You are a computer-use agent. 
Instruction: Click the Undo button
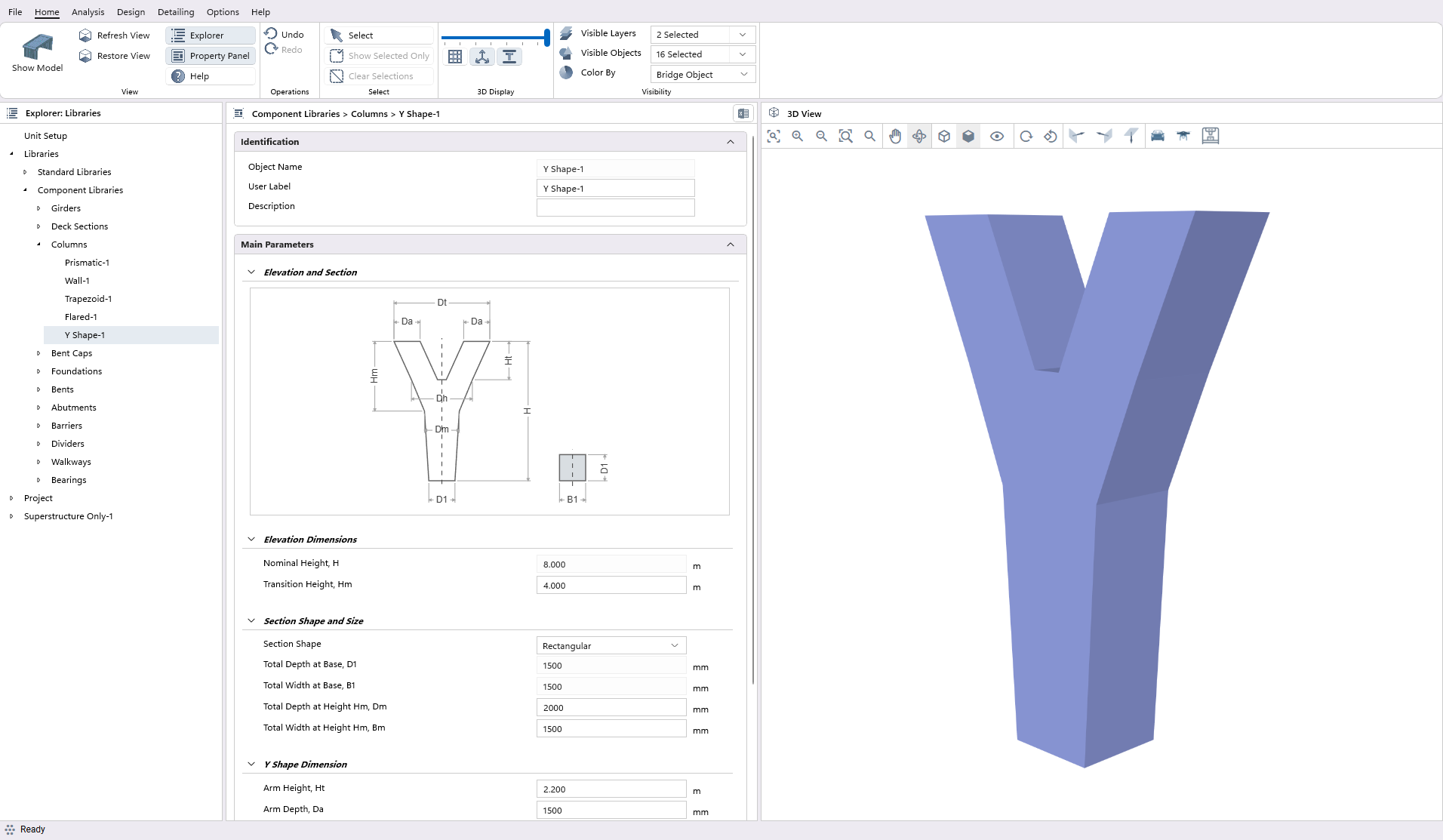(x=285, y=35)
